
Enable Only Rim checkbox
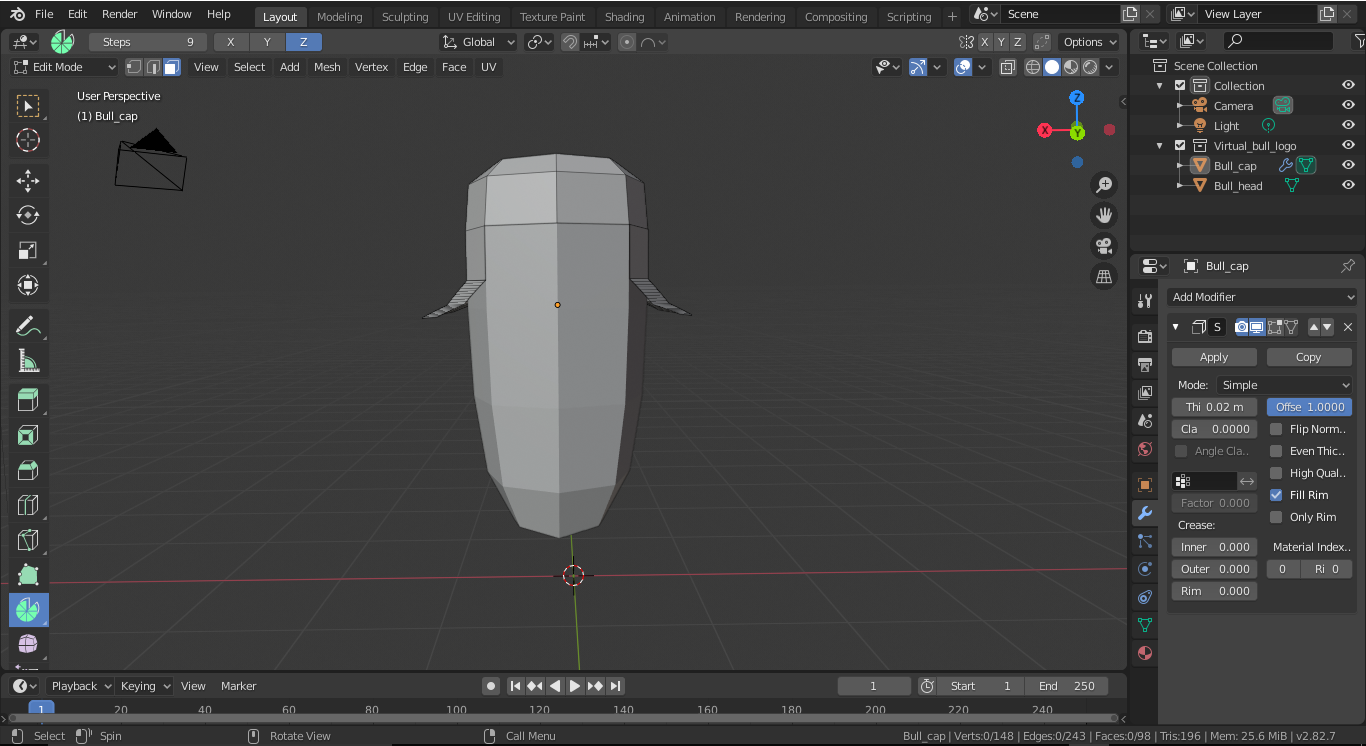[x=1276, y=517]
